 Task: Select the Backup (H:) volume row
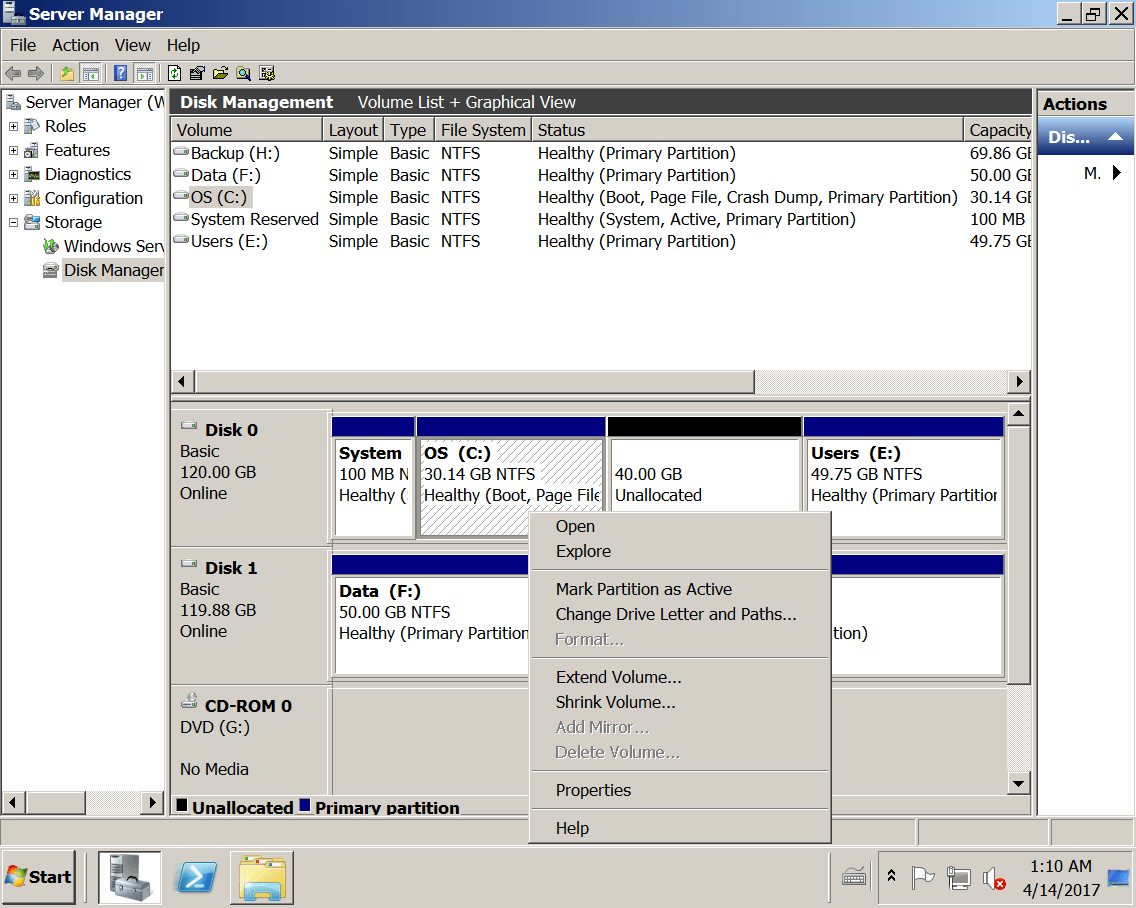pos(601,153)
